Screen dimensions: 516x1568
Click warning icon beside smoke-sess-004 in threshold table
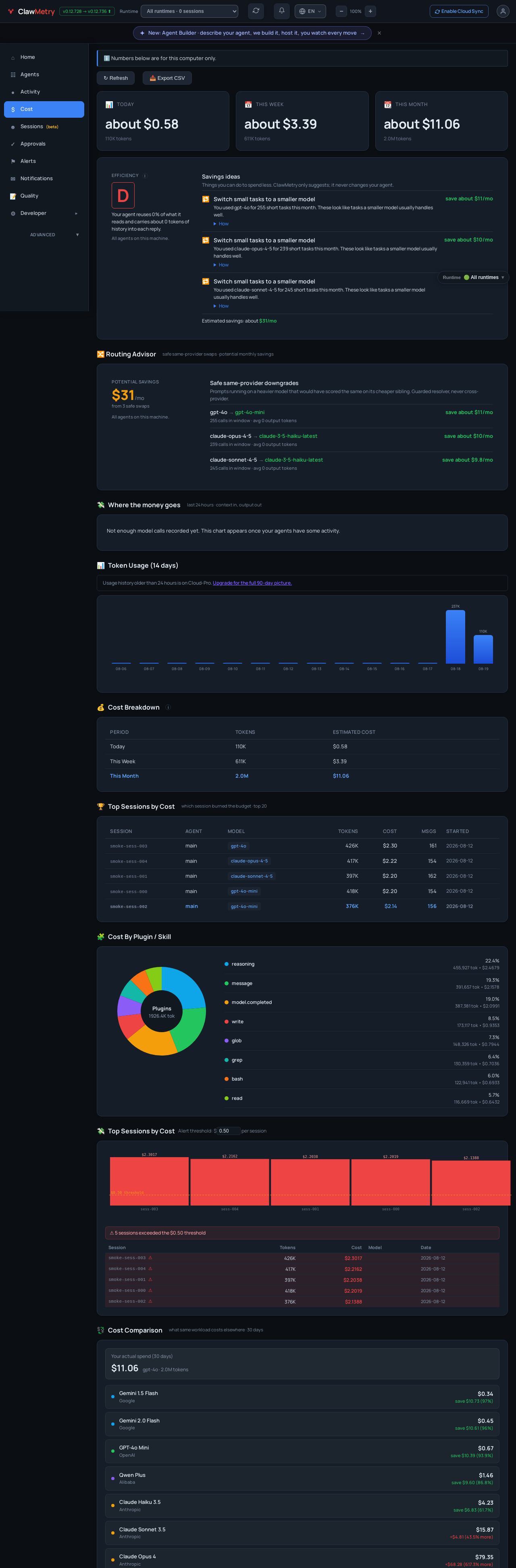click(150, 1268)
